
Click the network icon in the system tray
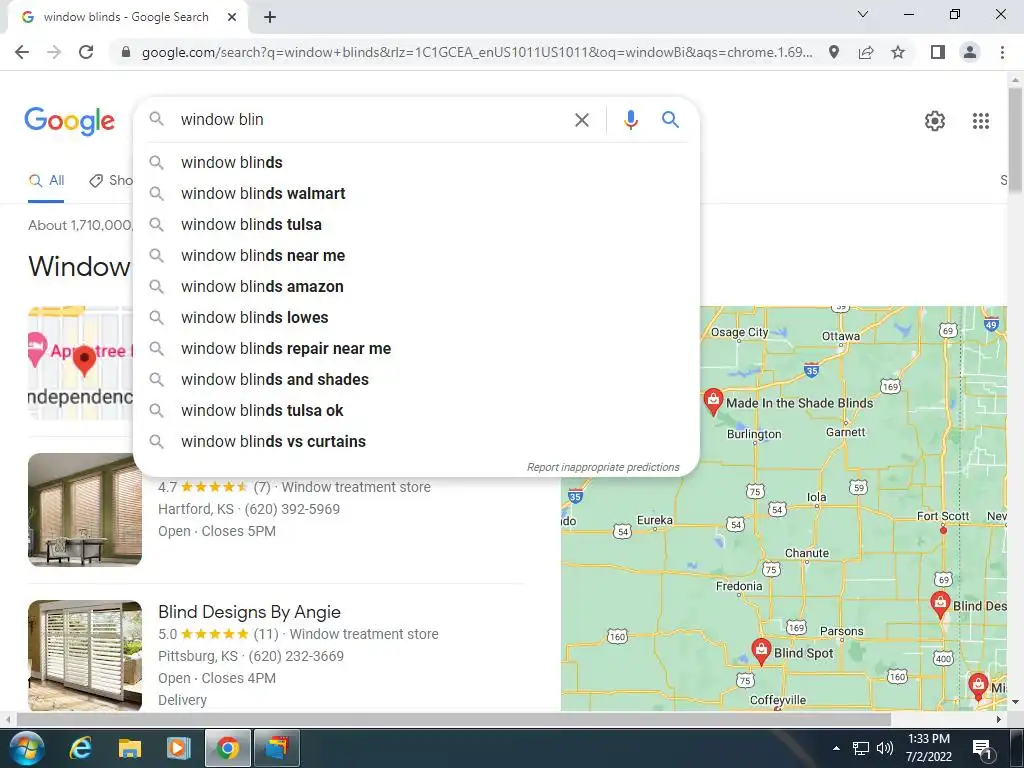pyautogui.click(x=861, y=748)
